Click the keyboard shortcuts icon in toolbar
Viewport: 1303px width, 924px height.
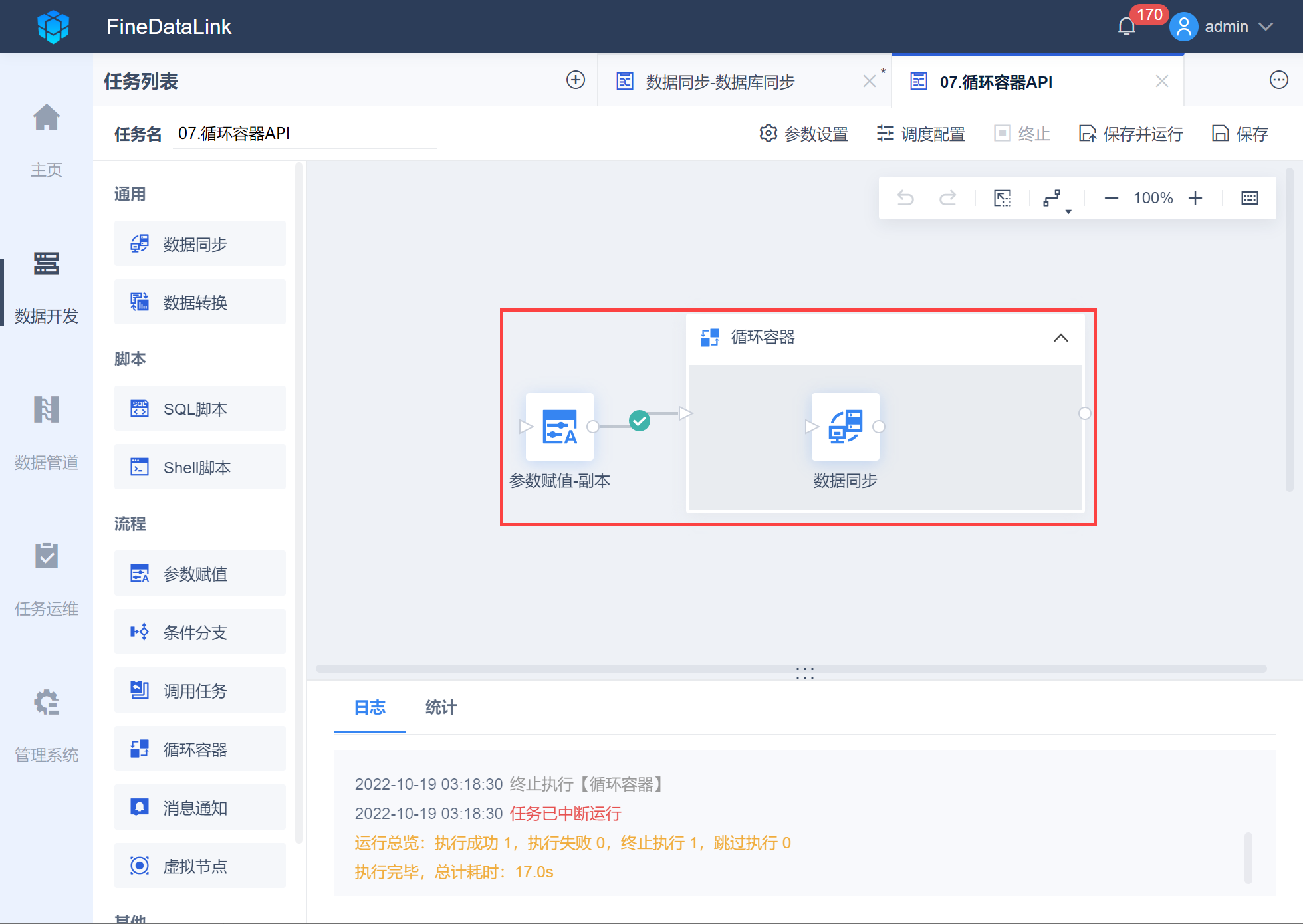(1249, 198)
